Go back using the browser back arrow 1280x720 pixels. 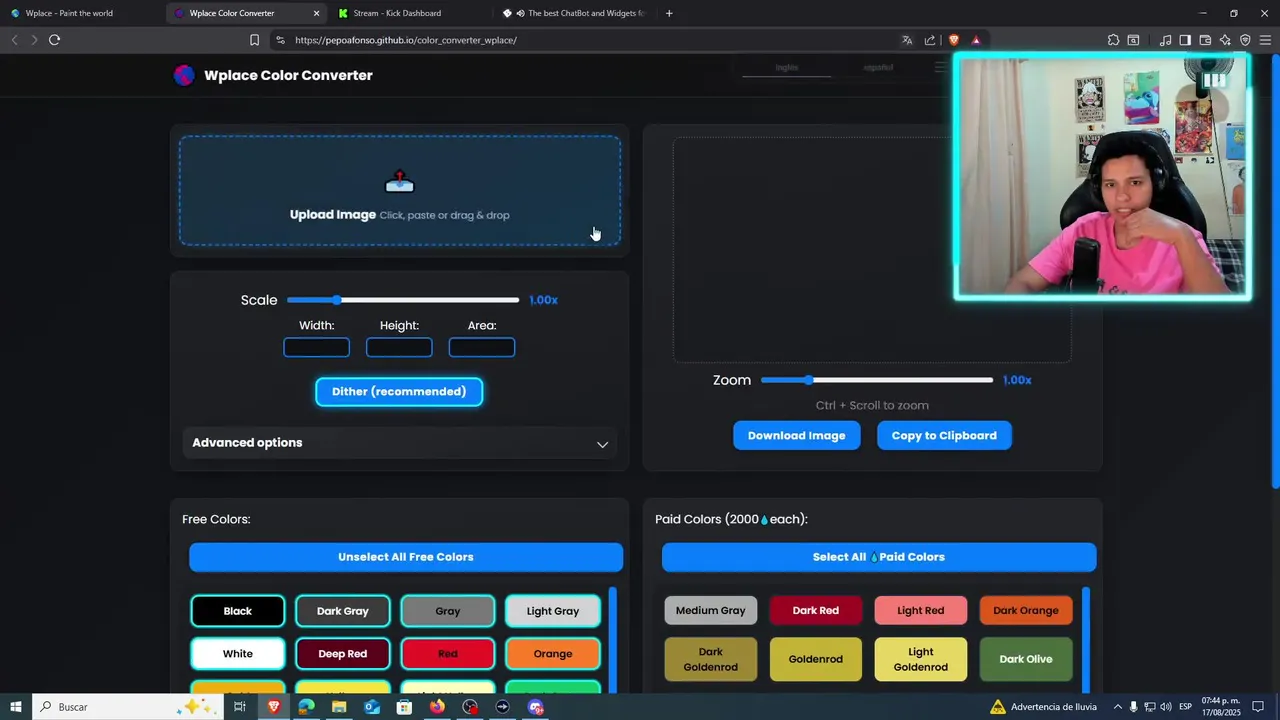tap(14, 40)
